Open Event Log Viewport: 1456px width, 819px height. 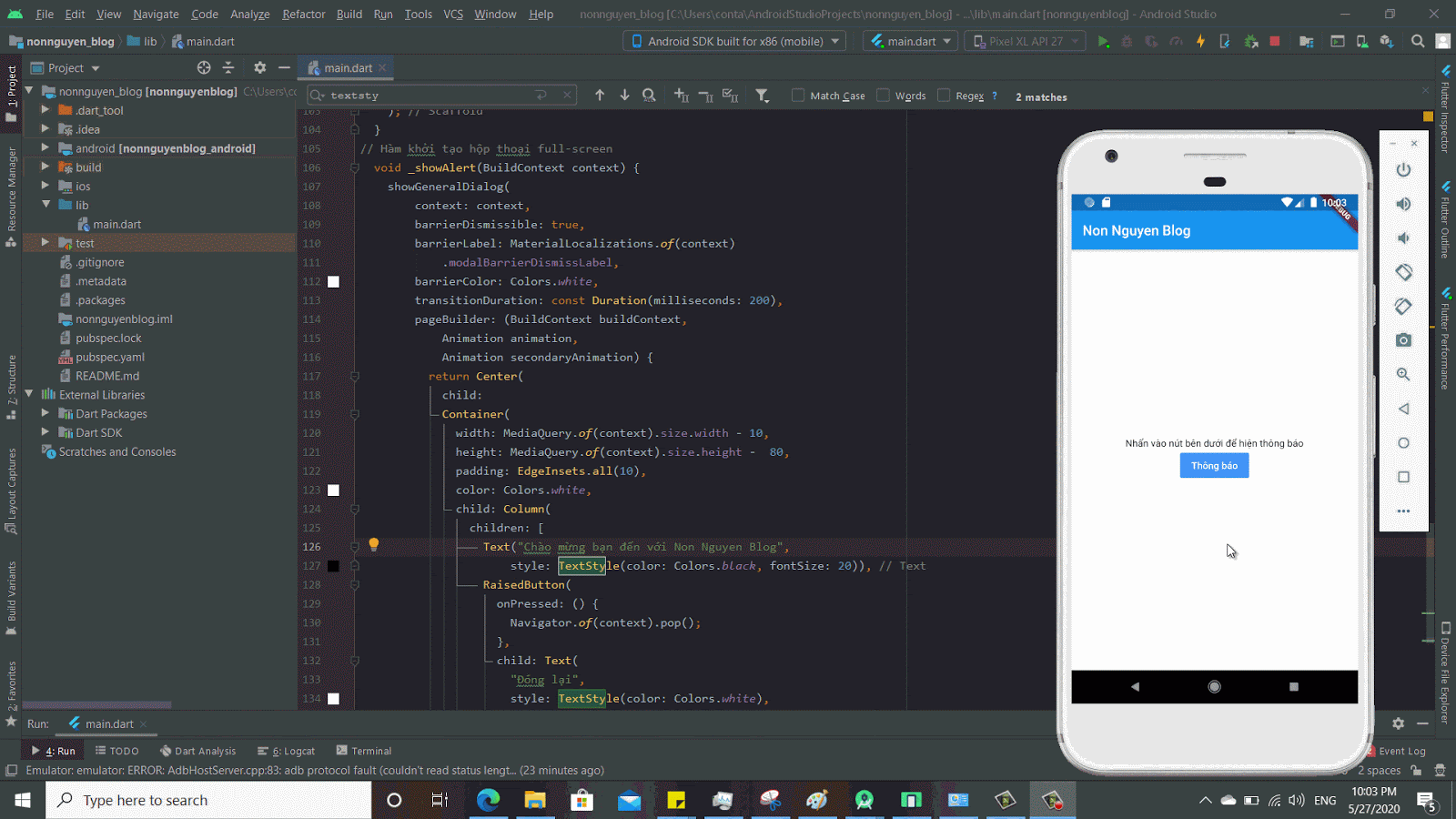[1396, 751]
